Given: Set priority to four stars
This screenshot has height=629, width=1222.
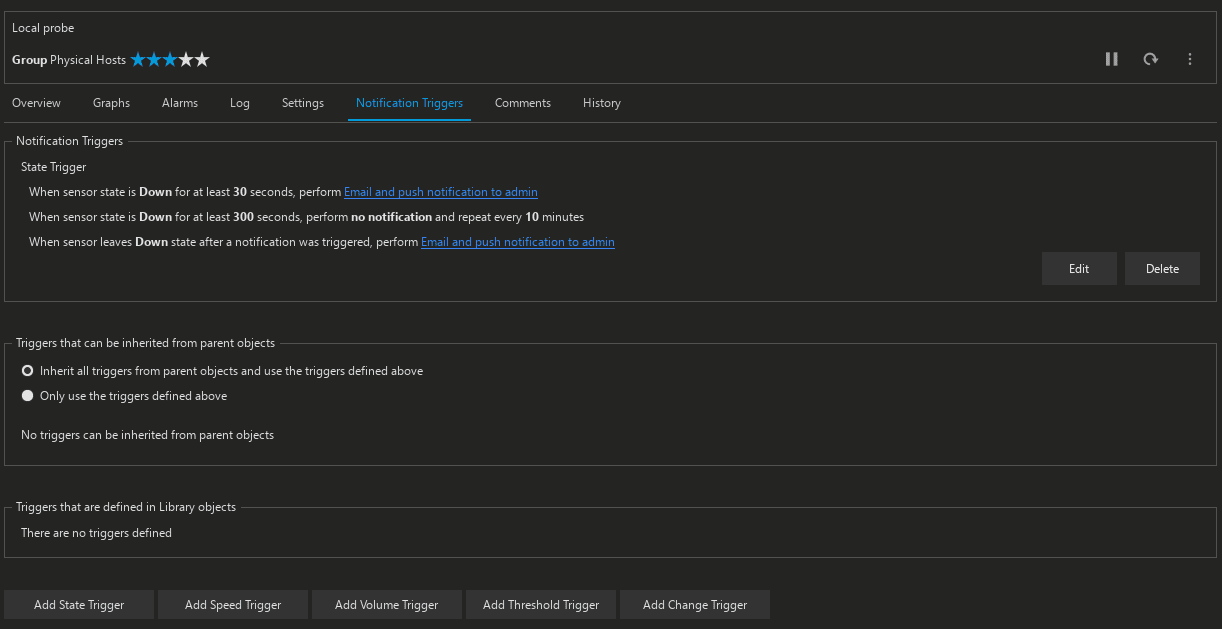Looking at the screenshot, I should pyautogui.click(x=186, y=60).
